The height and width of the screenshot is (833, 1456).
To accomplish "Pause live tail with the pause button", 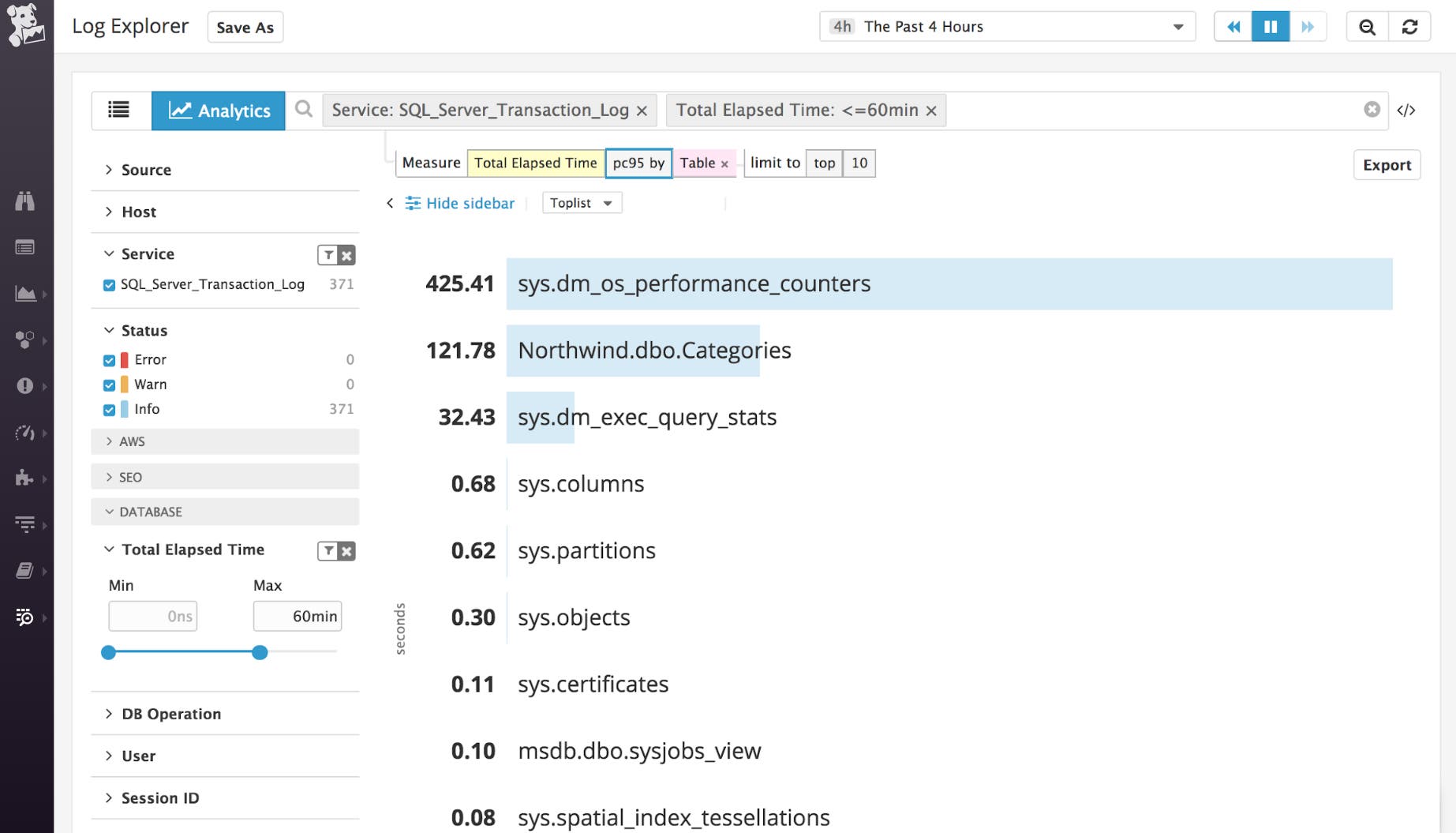I will [x=1271, y=26].
